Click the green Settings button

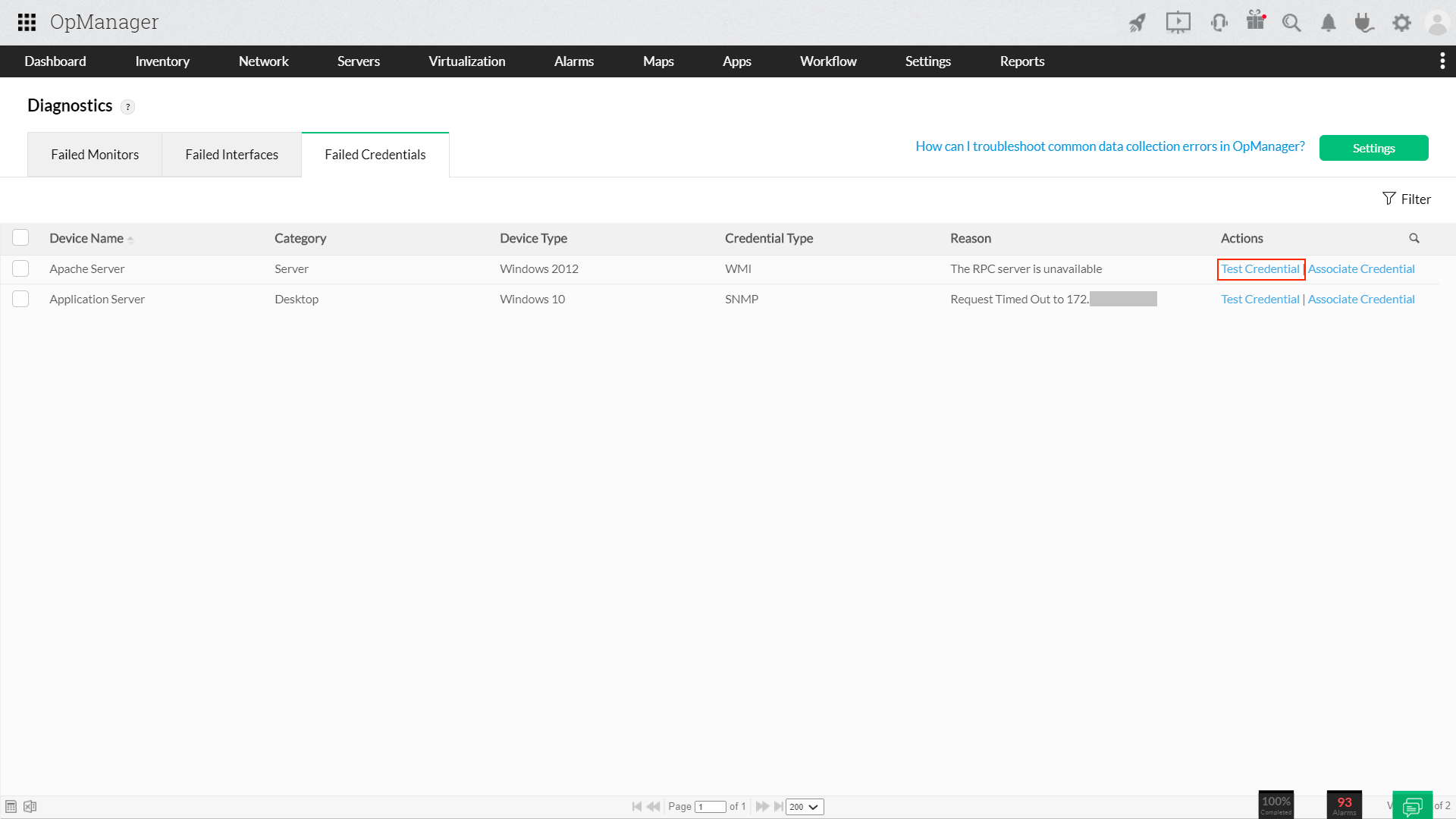(x=1373, y=148)
